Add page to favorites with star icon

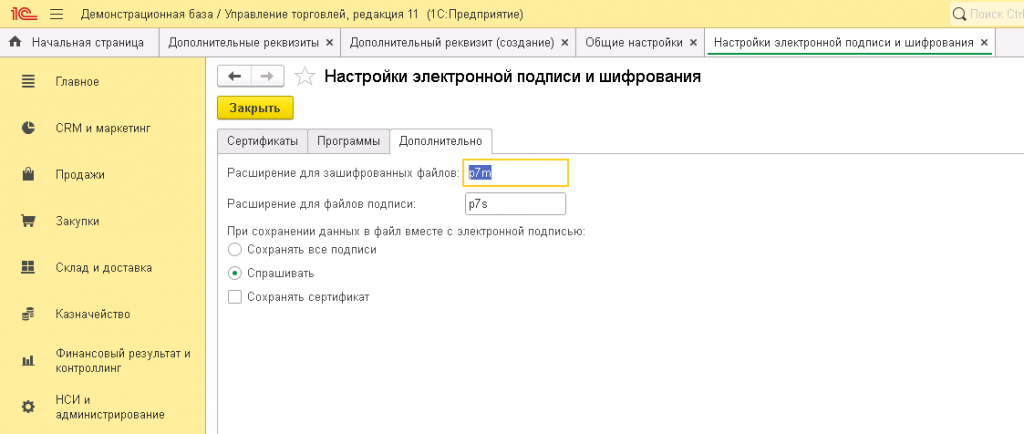305,76
